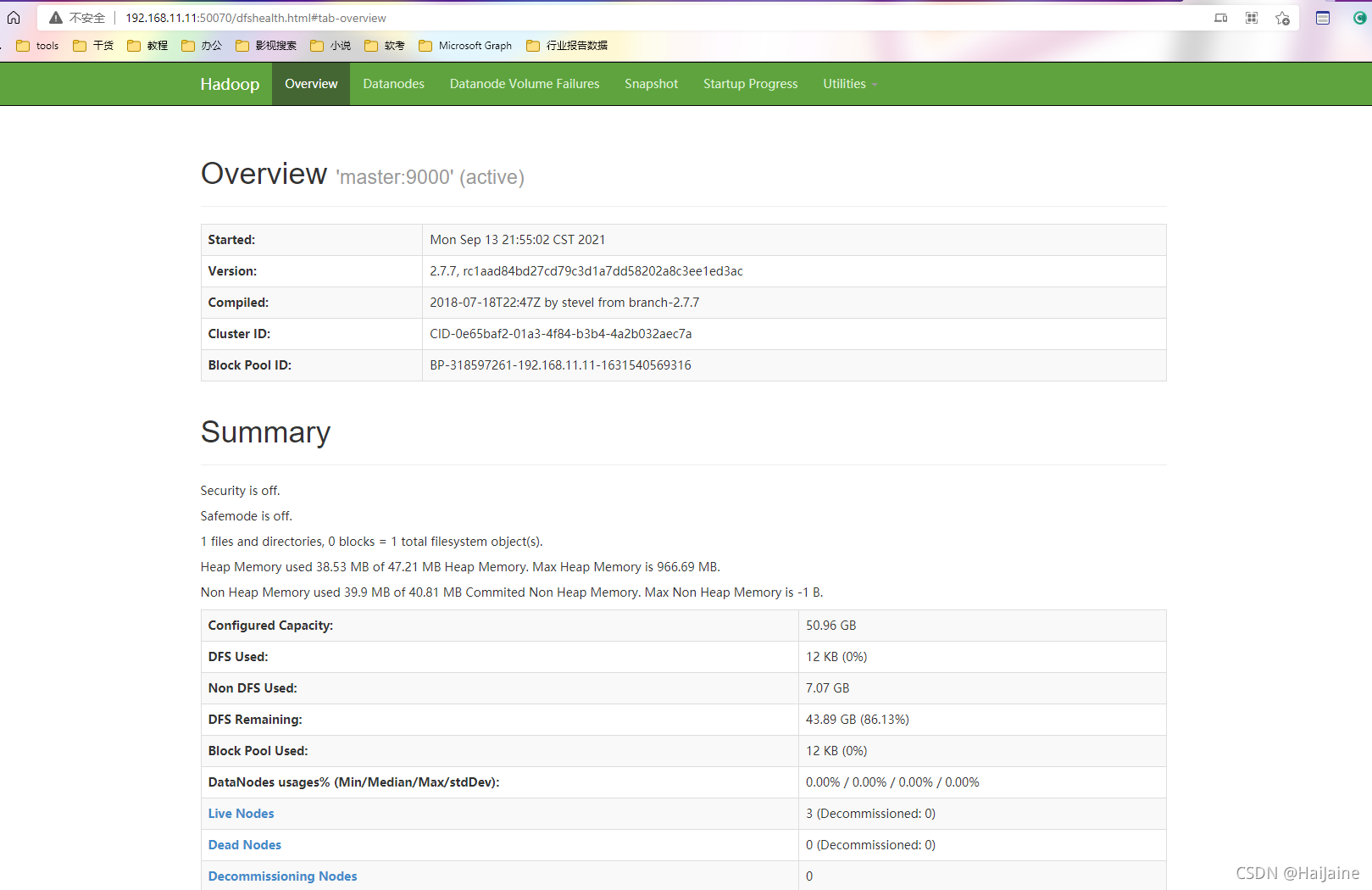Viewport: 1372px width, 890px height.
Task: Open the Live Nodes link
Action: 241,814
